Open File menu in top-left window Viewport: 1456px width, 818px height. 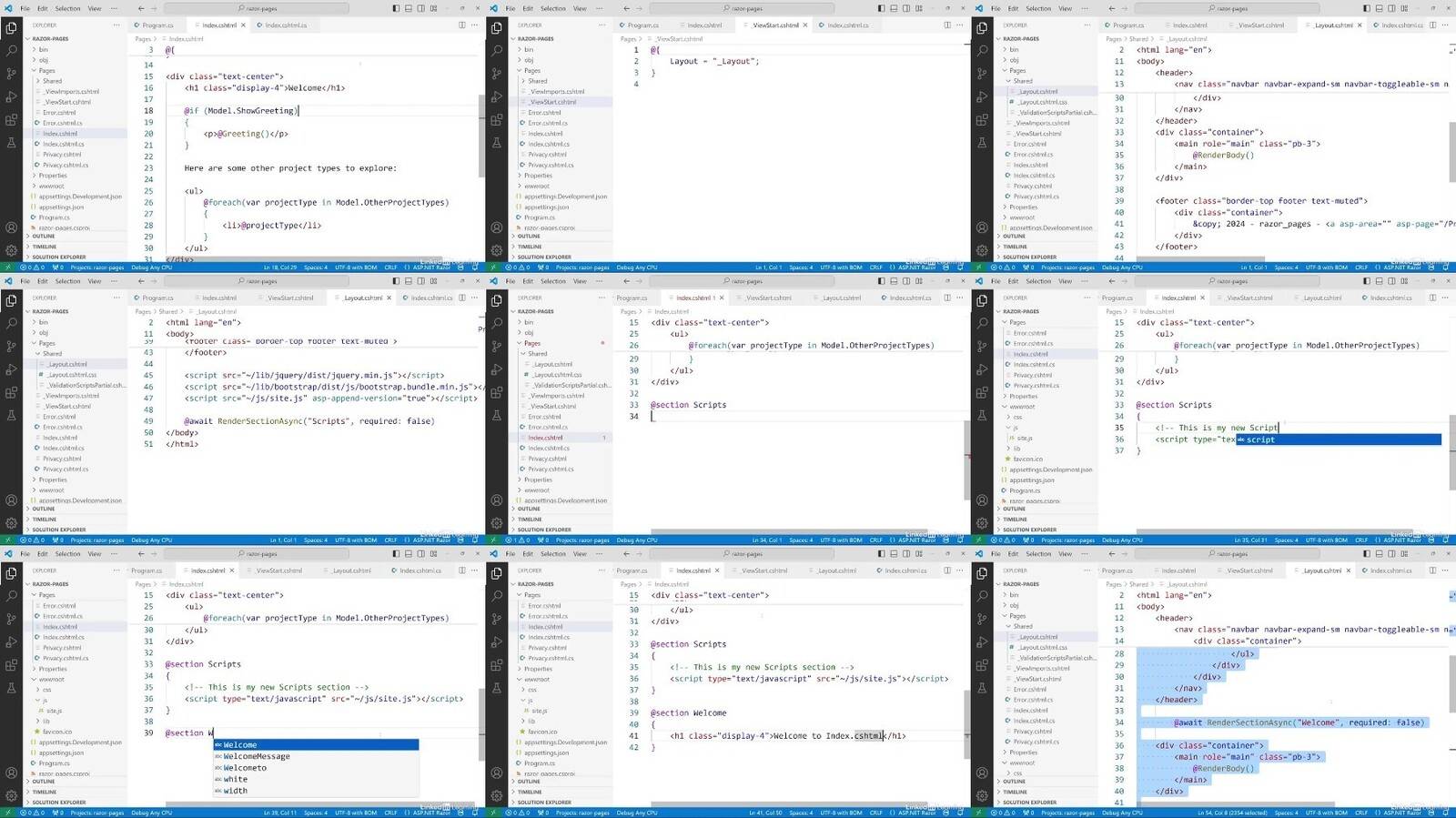[25, 8]
